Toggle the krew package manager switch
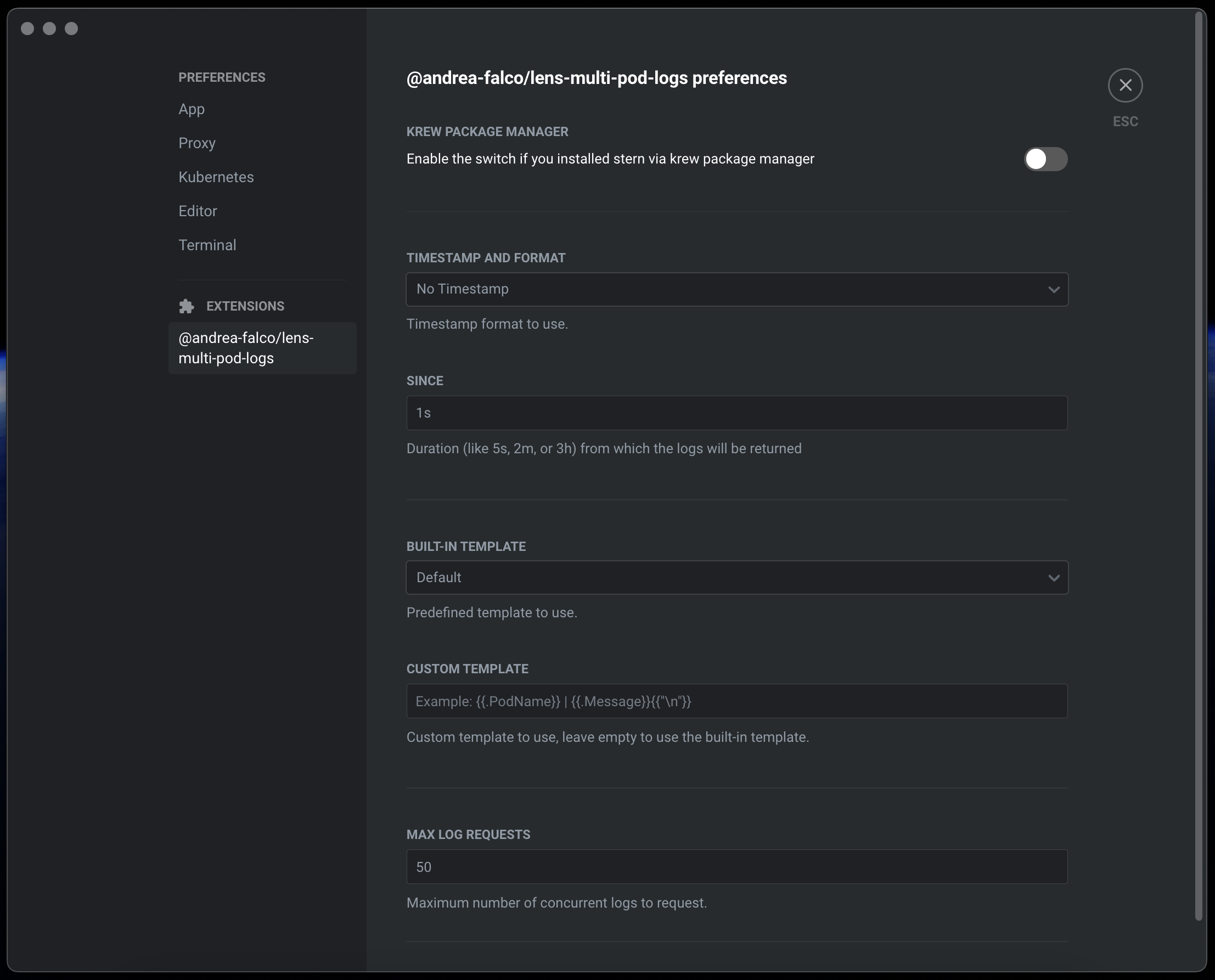 (x=1045, y=159)
